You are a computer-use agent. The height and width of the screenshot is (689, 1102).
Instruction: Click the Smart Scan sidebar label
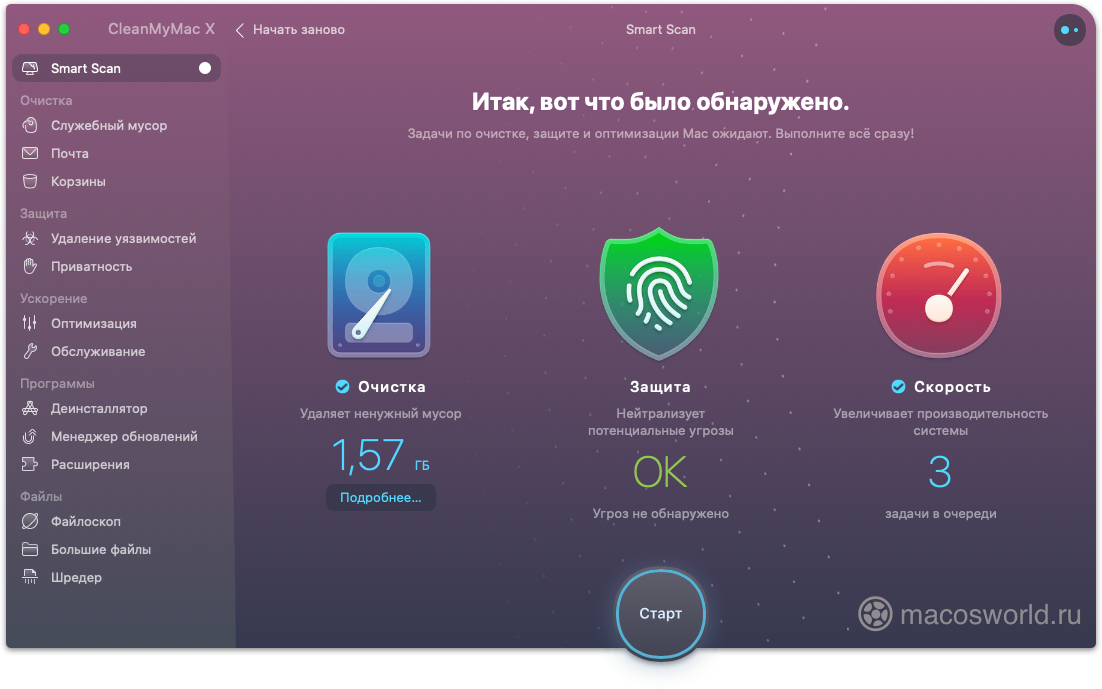tap(86, 68)
